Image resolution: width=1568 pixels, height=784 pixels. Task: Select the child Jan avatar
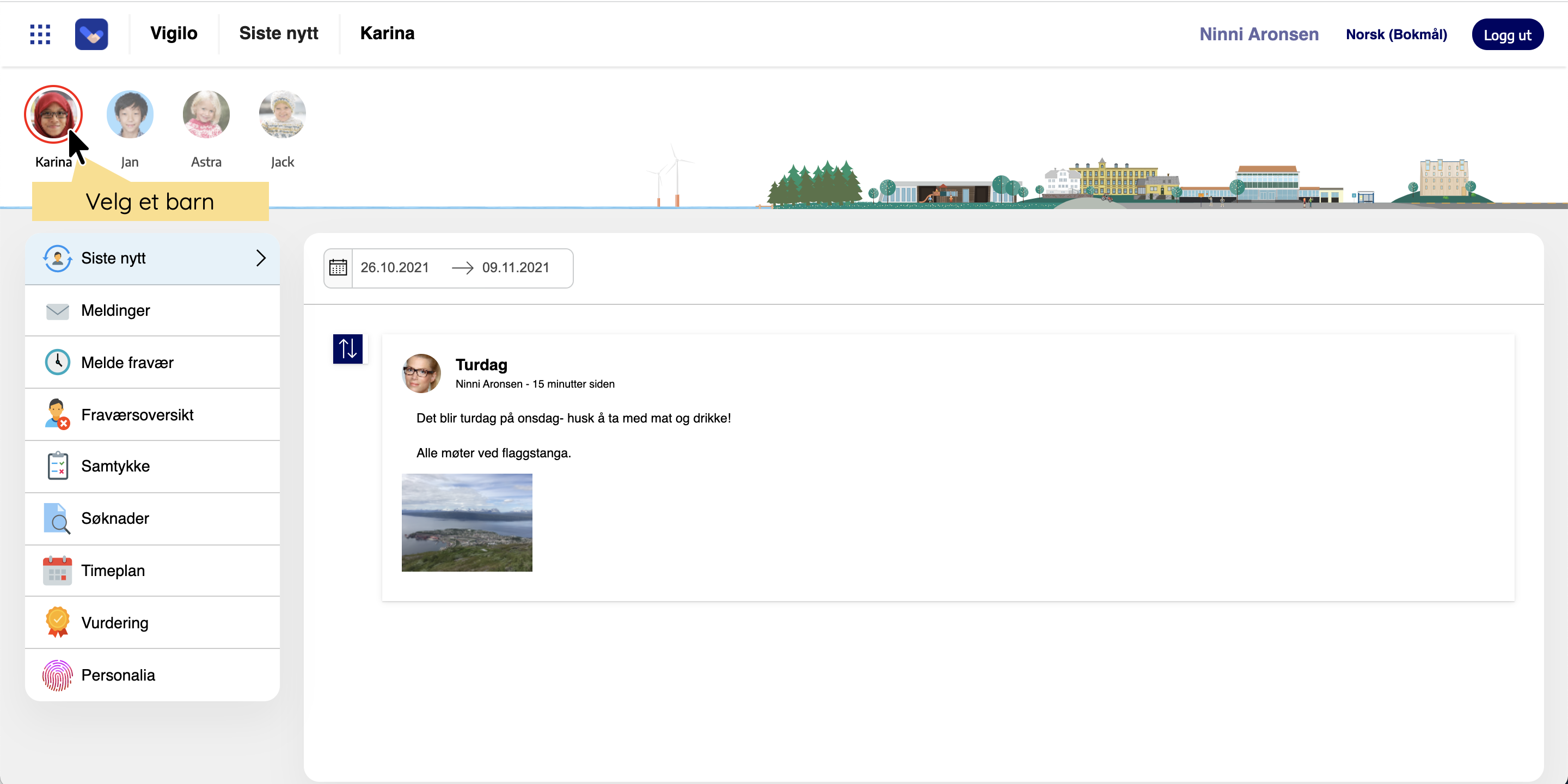click(x=130, y=114)
